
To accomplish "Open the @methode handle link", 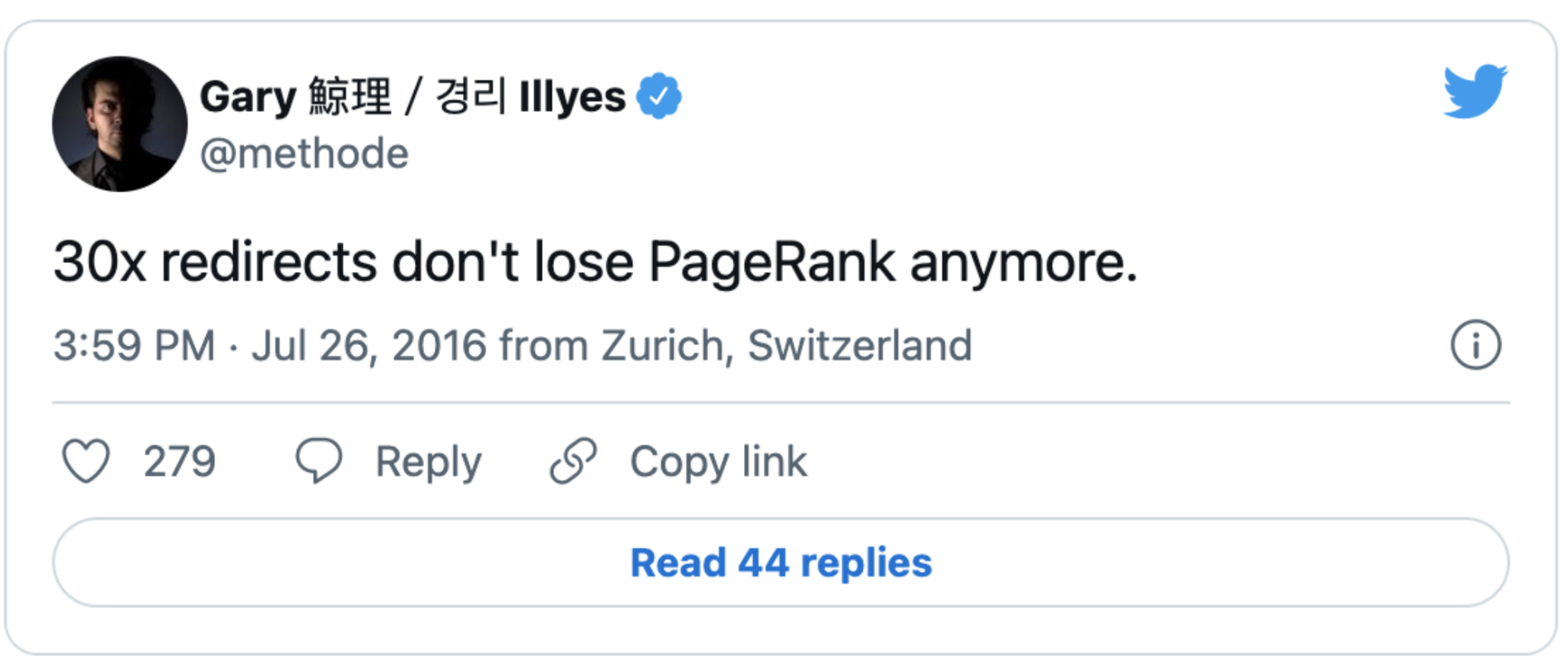I will point(304,153).
